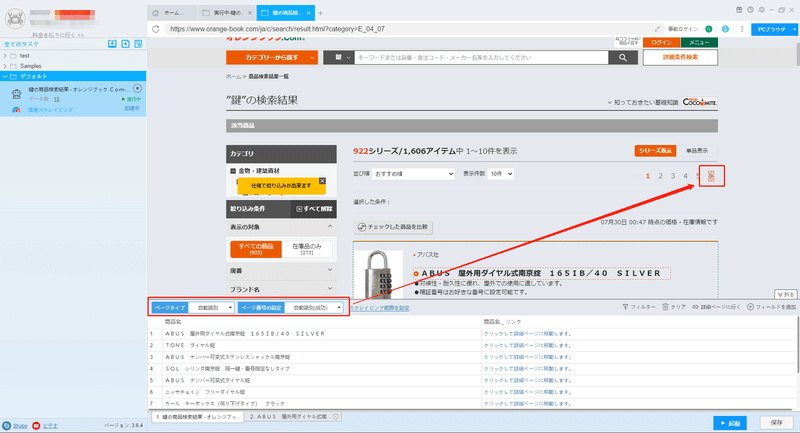
Task: Switch to 単品表示 view
Action: 697,151
